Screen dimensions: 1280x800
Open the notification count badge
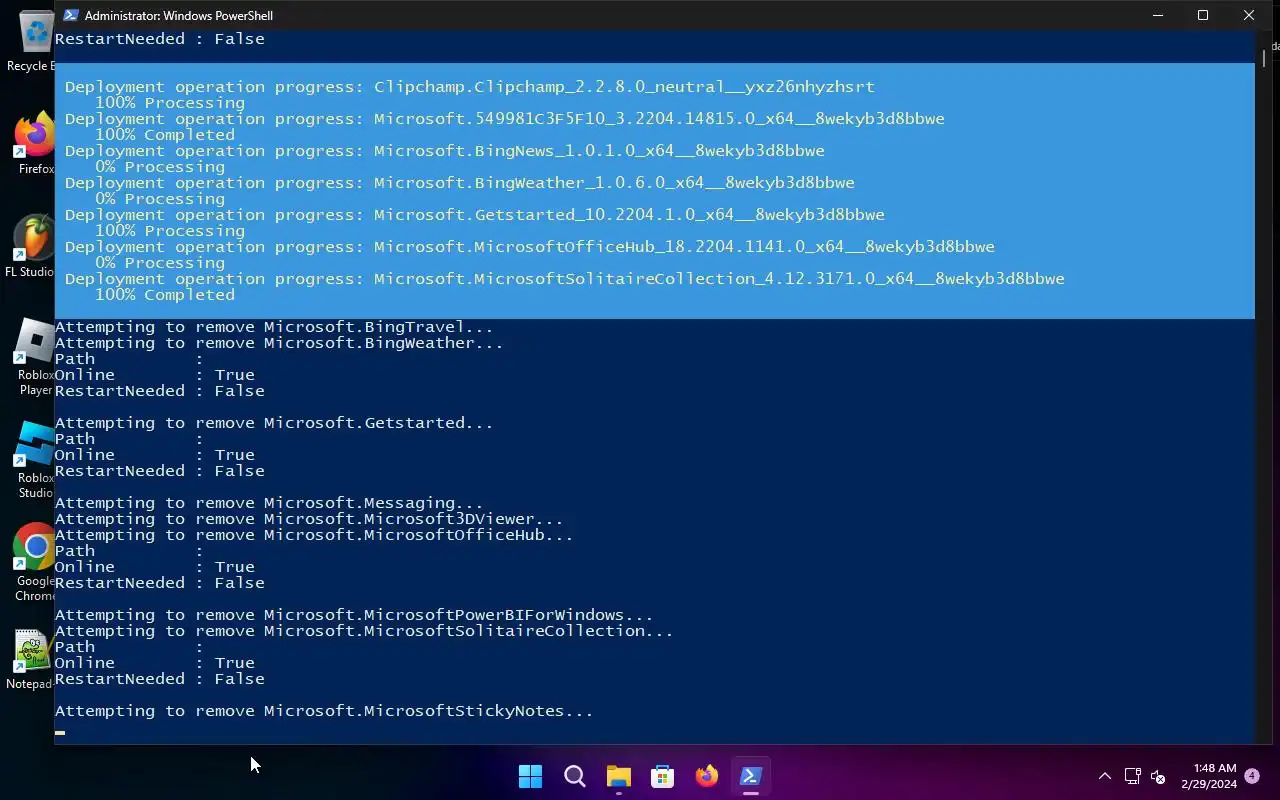1252,776
